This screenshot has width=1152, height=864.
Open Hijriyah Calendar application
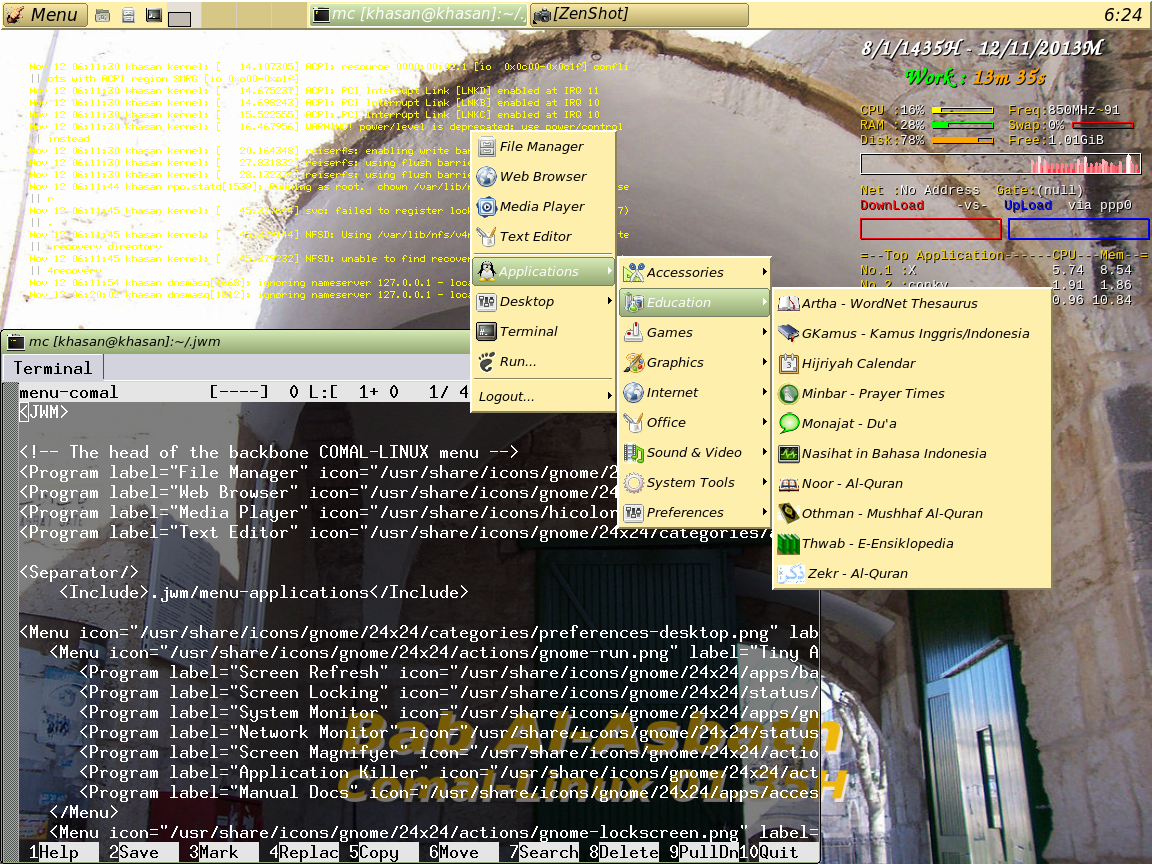coord(858,364)
